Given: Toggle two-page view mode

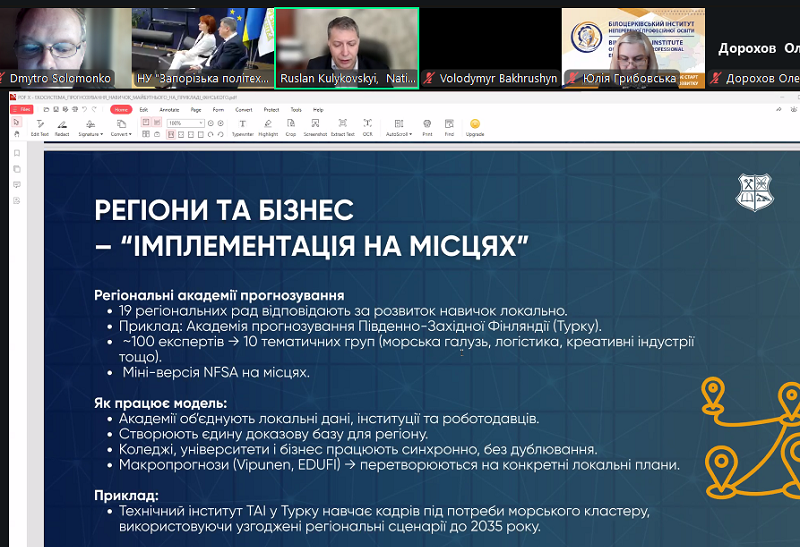Looking at the screenshot, I should pos(145,134).
